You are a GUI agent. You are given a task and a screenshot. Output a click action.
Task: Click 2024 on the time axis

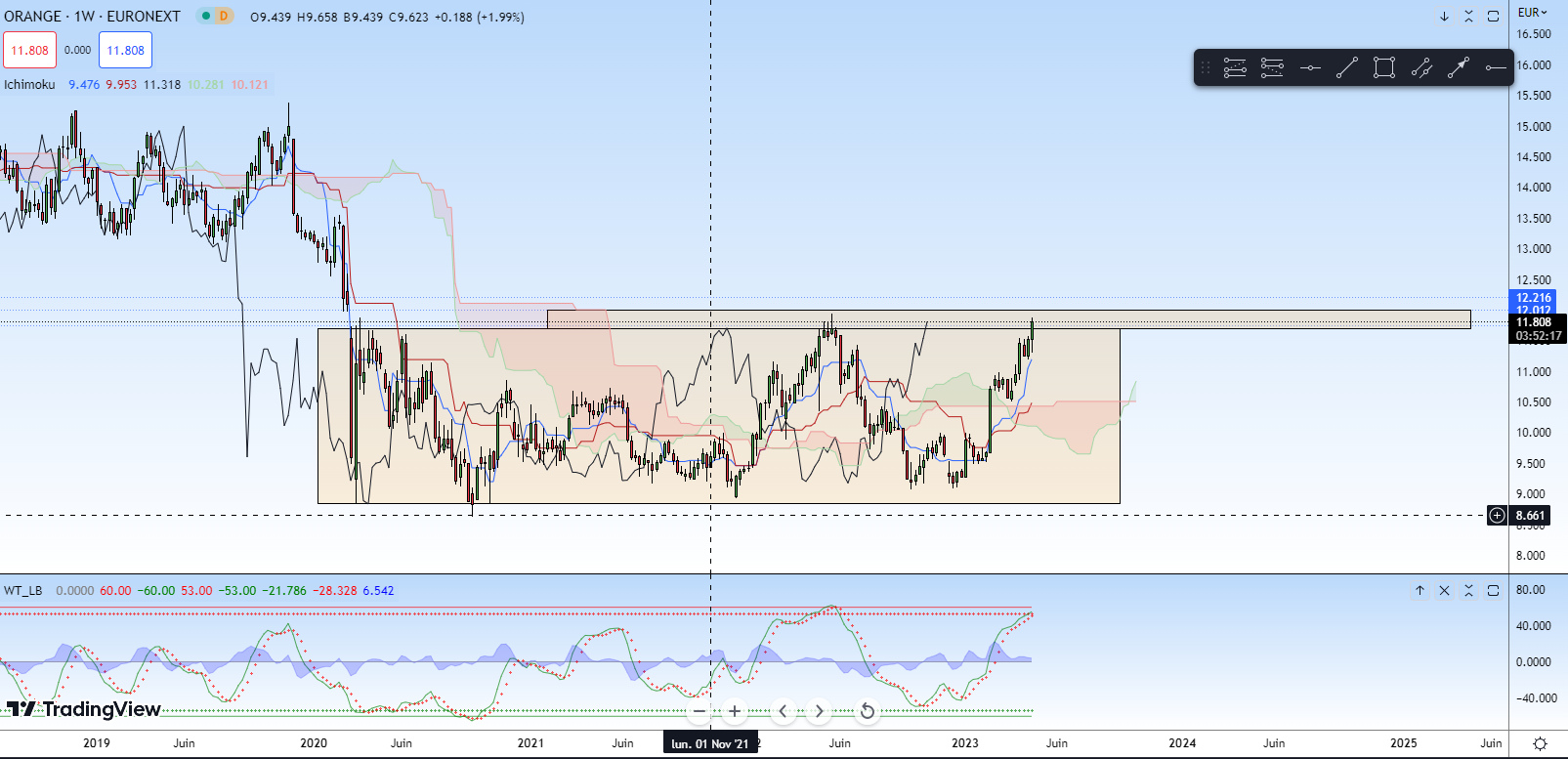(x=1182, y=743)
